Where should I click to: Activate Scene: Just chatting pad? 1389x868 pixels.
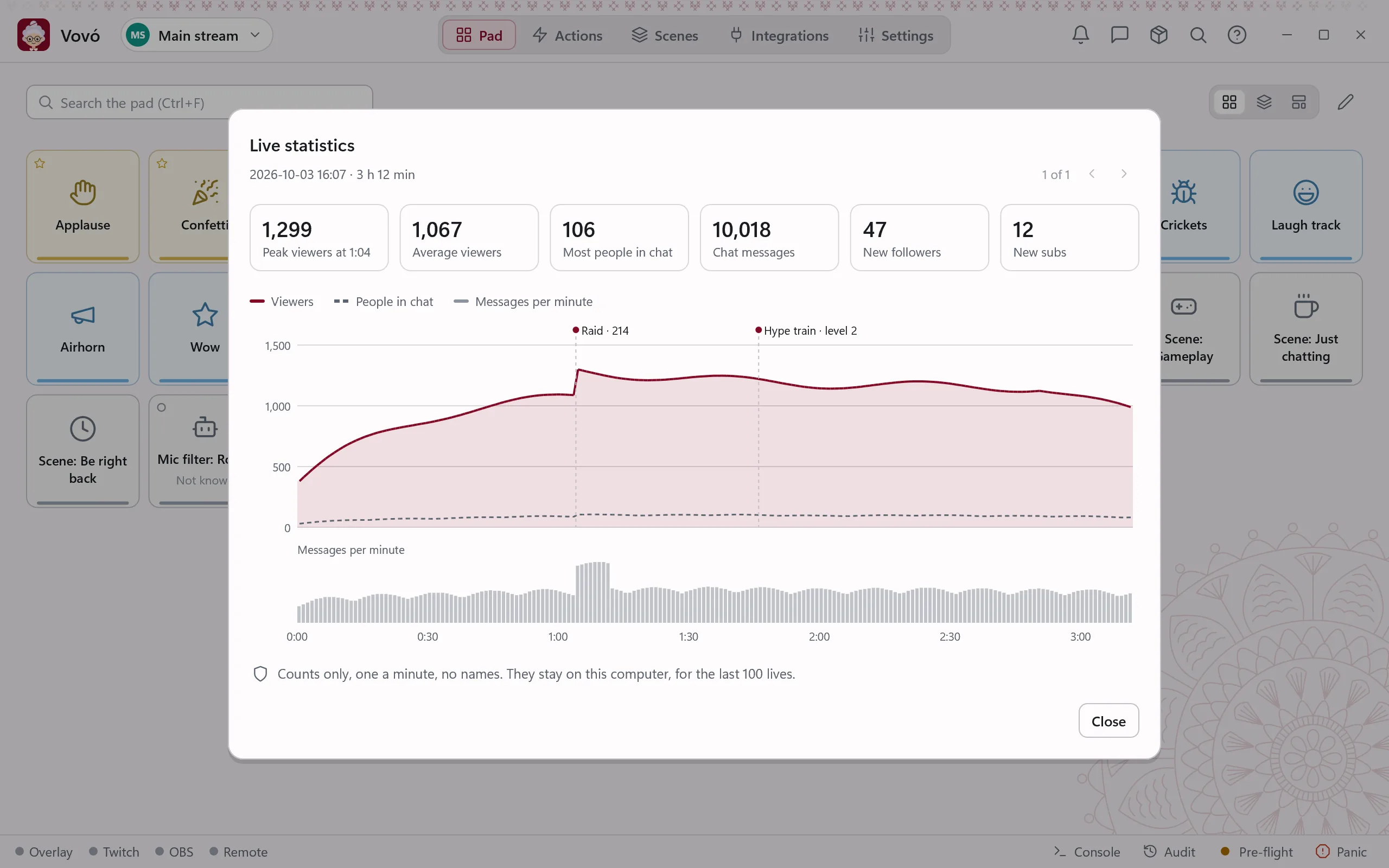pos(1305,328)
